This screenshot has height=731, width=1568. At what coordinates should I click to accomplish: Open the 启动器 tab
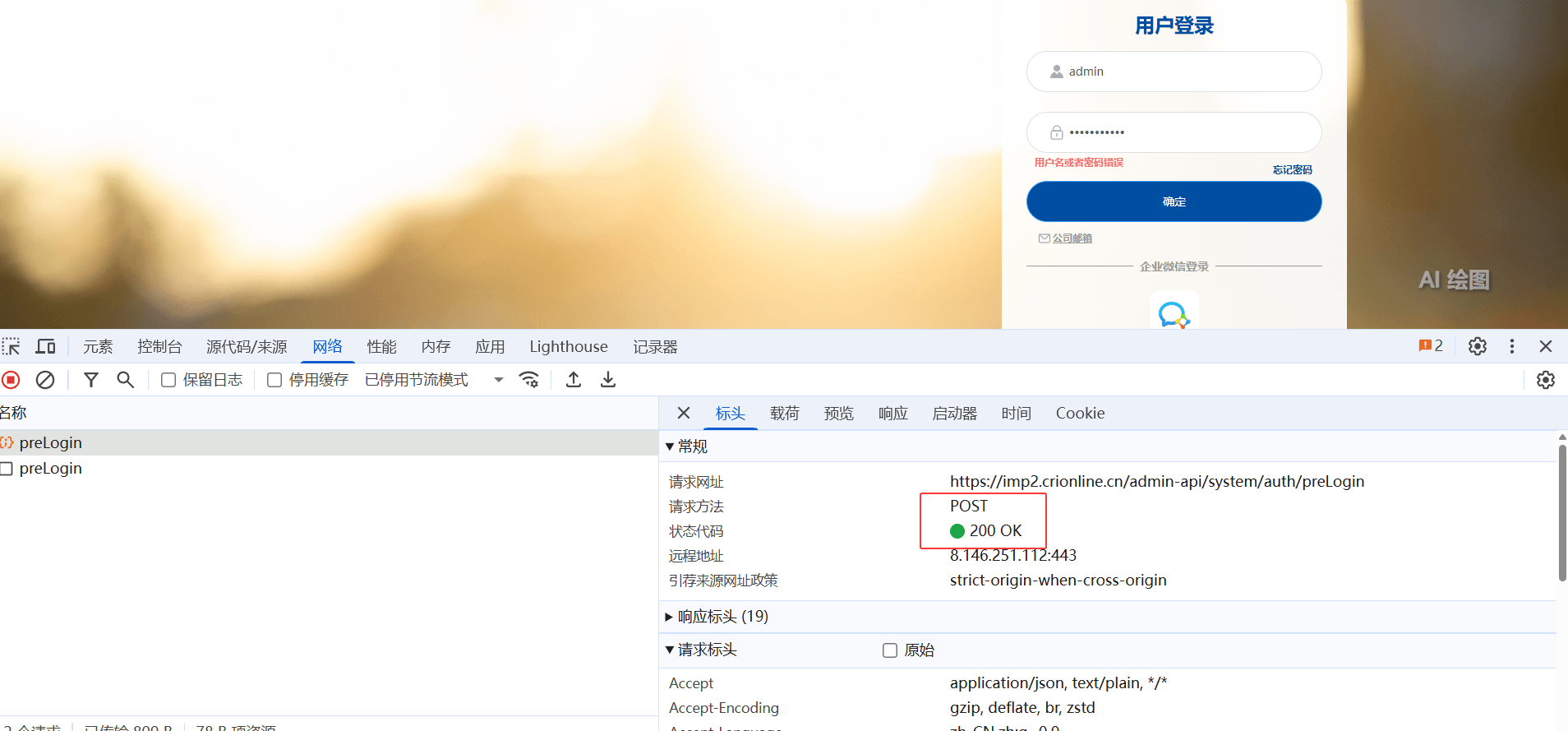point(954,414)
